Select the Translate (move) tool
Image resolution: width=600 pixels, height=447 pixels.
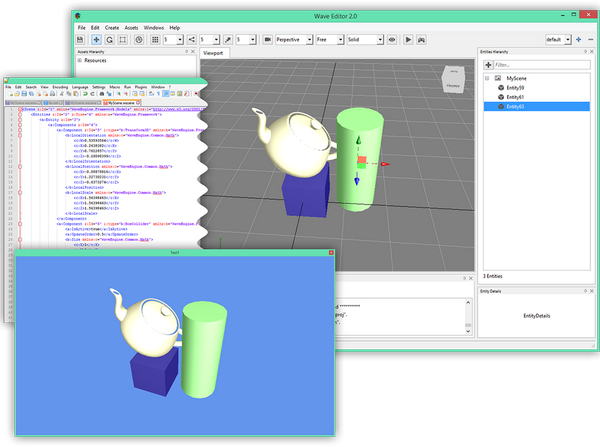pos(96,39)
